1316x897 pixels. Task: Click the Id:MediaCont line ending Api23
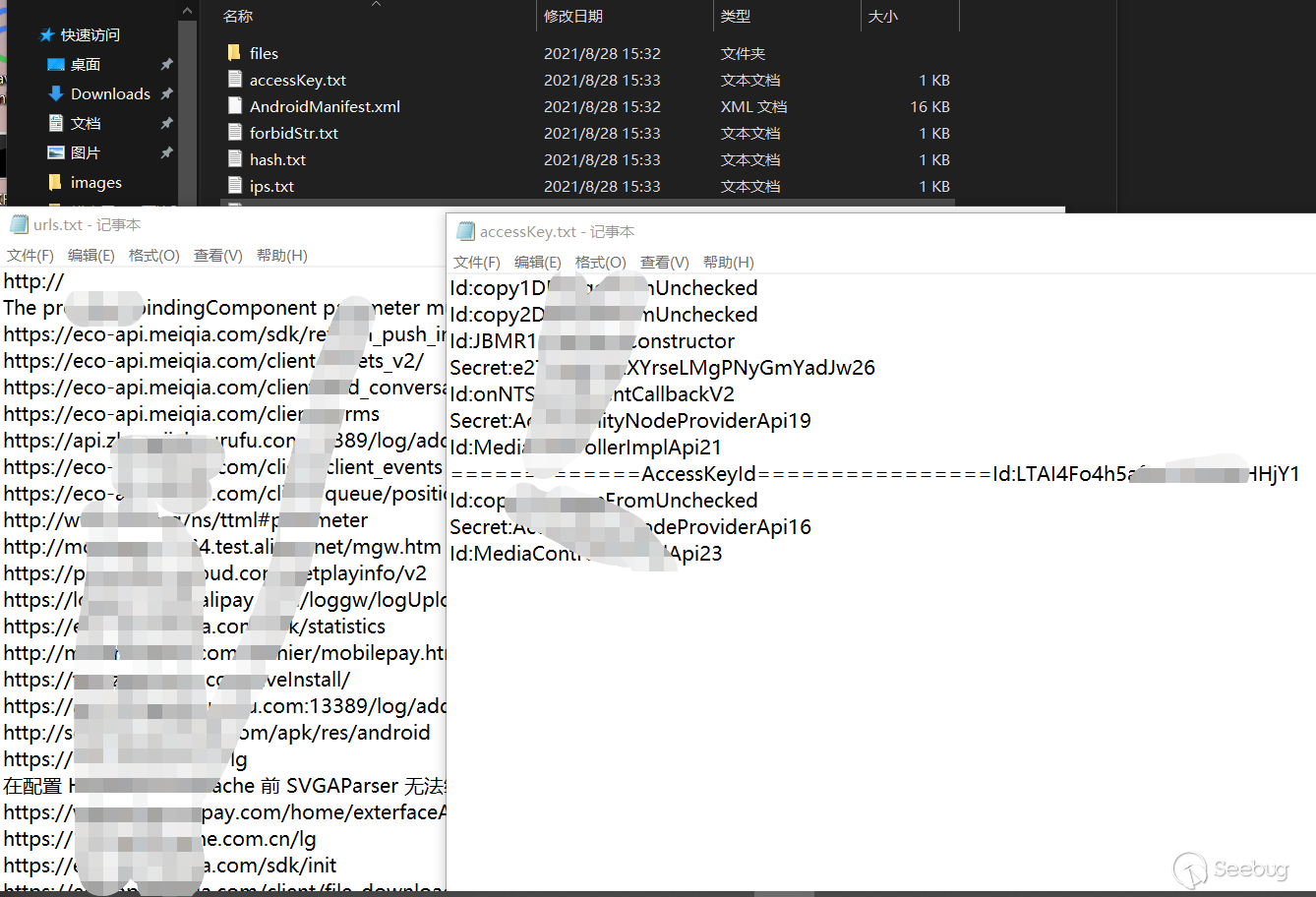click(x=585, y=554)
